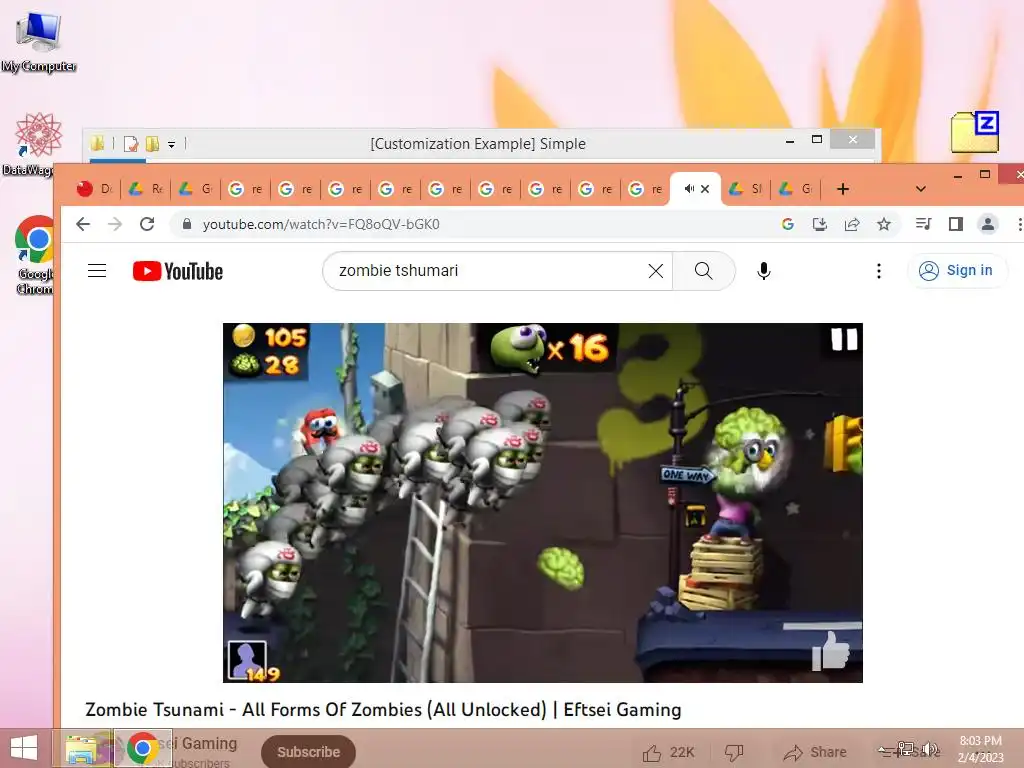Share the YouTube video
The height and width of the screenshot is (768, 1024).
[814, 752]
